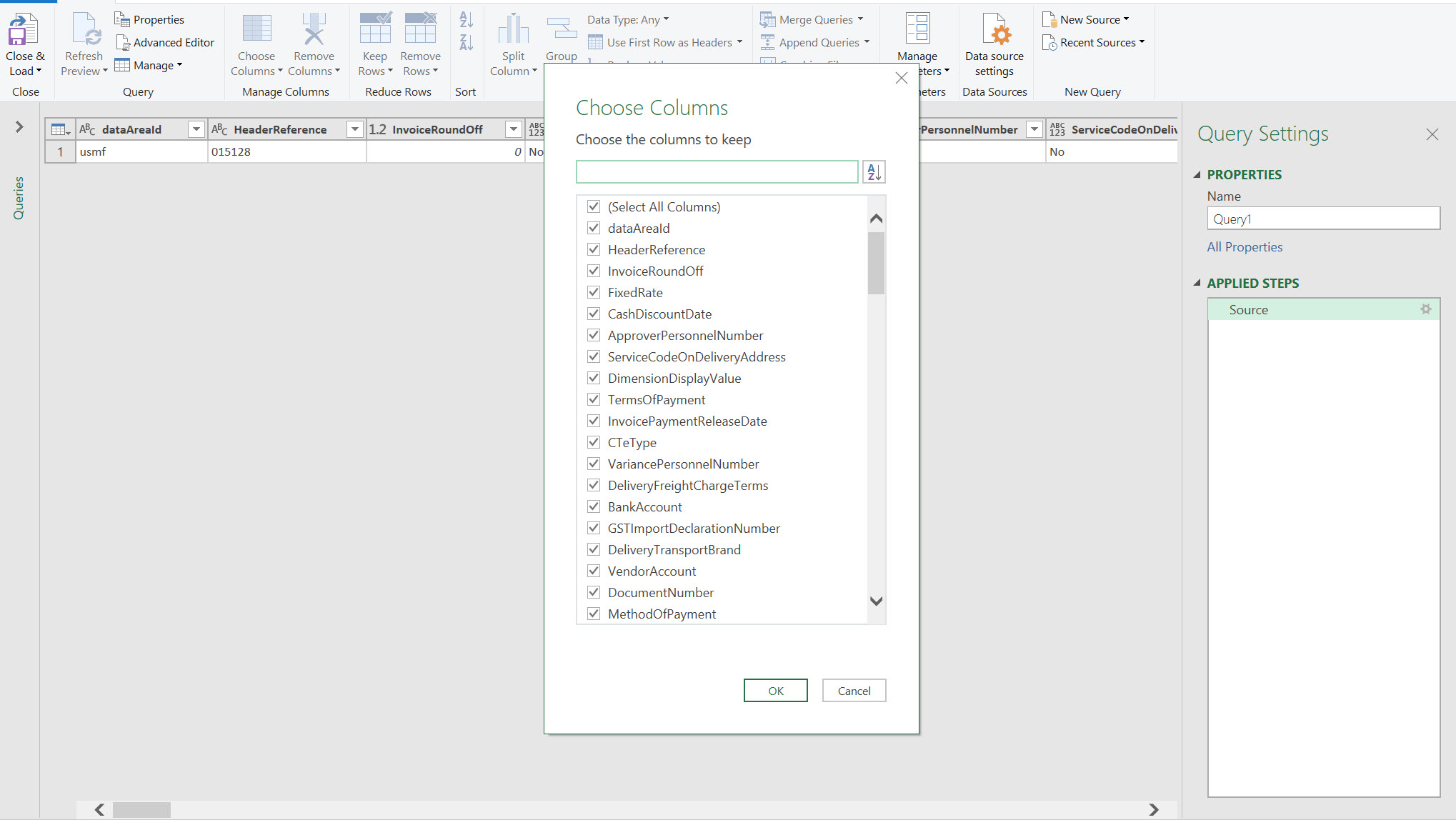Toggle the (Select All Columns) checkbox
The image size is (1456, 820).
[593, 206]
